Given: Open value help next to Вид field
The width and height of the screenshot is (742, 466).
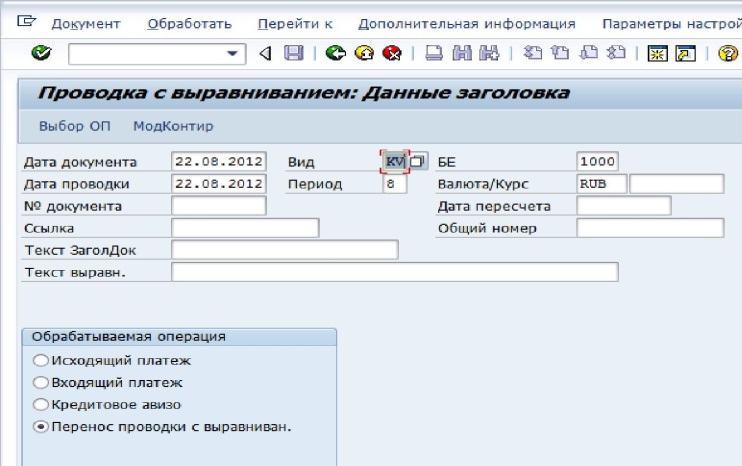Looking at the screenshot, I should point(418,161).
